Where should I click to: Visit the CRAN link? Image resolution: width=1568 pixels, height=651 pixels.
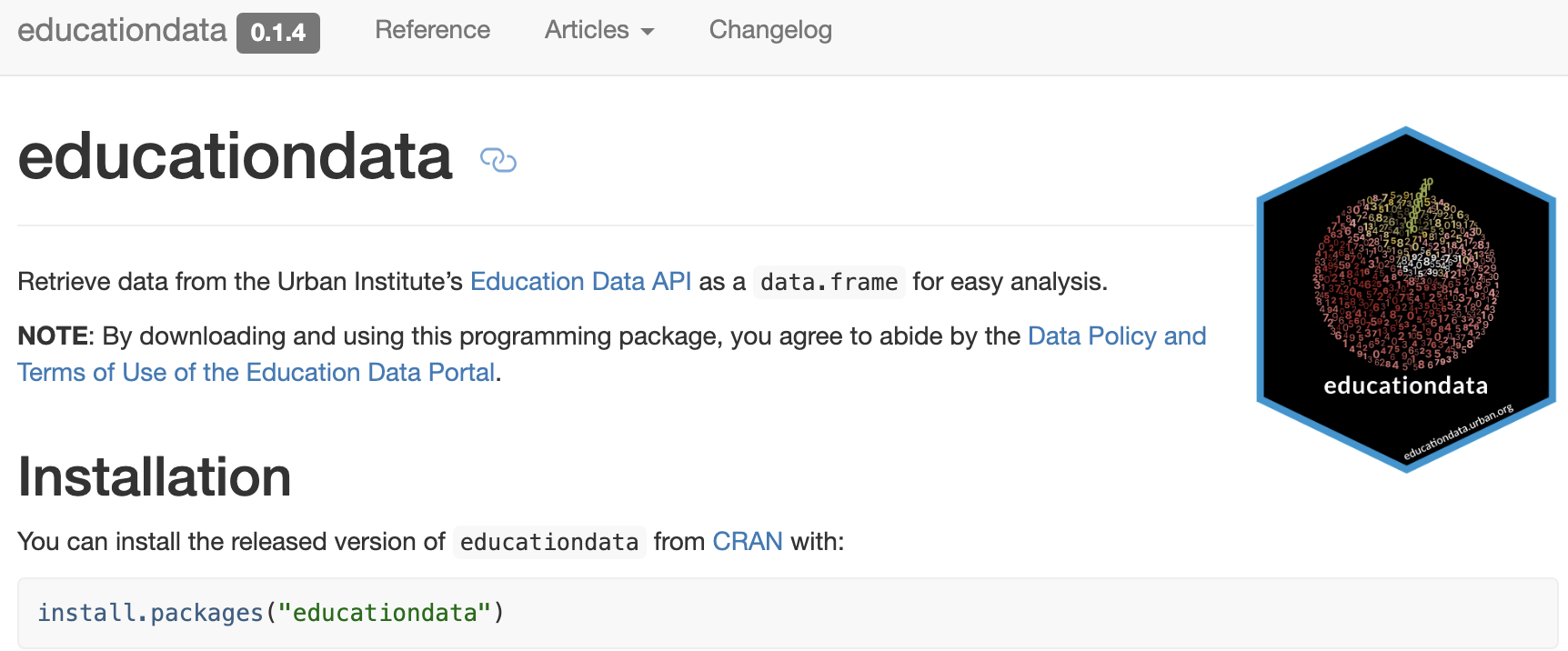[x=747, y=542]
